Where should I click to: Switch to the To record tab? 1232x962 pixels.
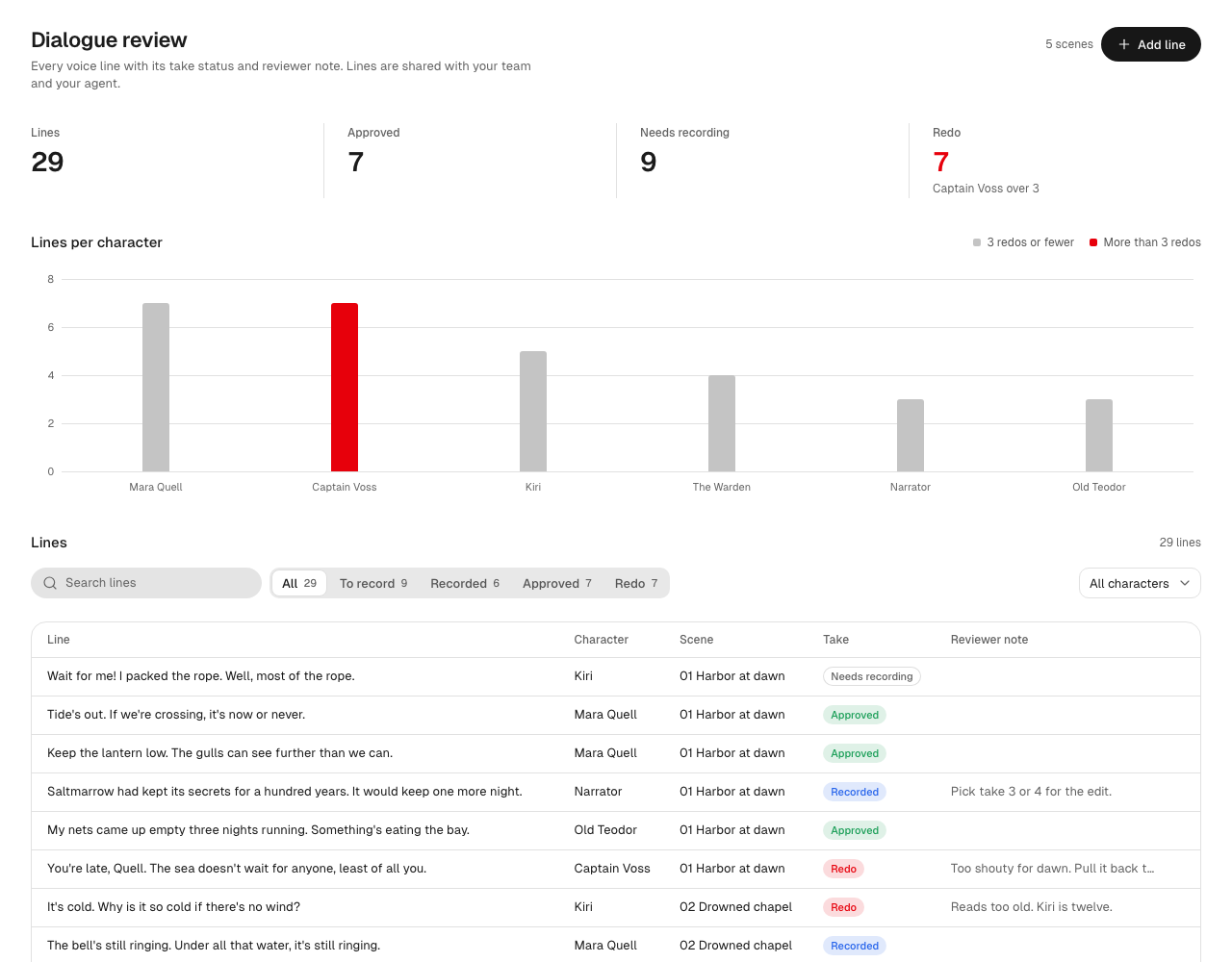tap(373, 583)
